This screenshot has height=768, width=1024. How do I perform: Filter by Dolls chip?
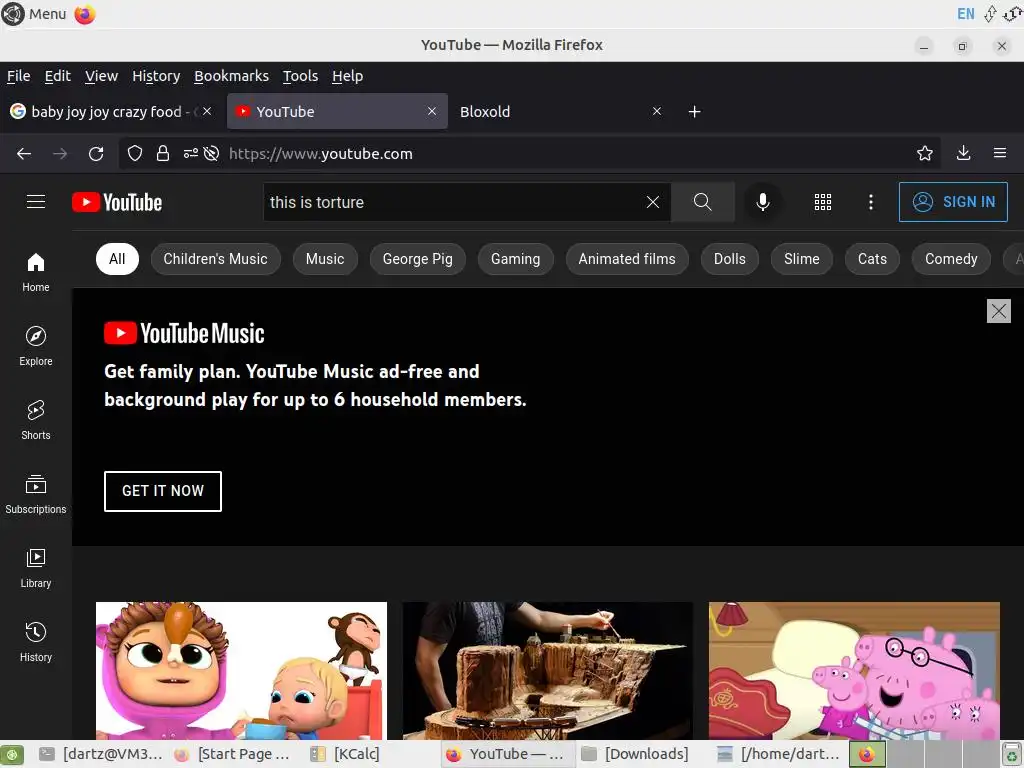click(x=729, y=259)
